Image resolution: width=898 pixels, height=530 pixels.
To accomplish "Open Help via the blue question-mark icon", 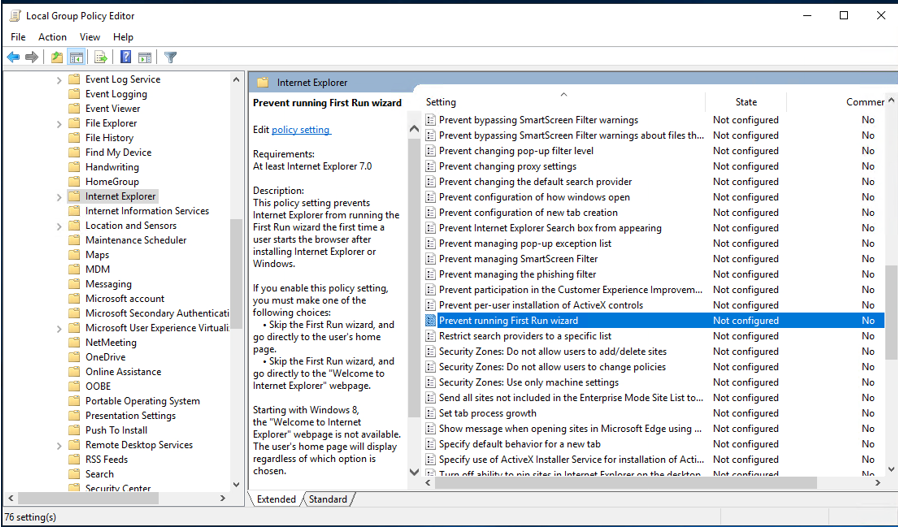I will pos(126,57).
